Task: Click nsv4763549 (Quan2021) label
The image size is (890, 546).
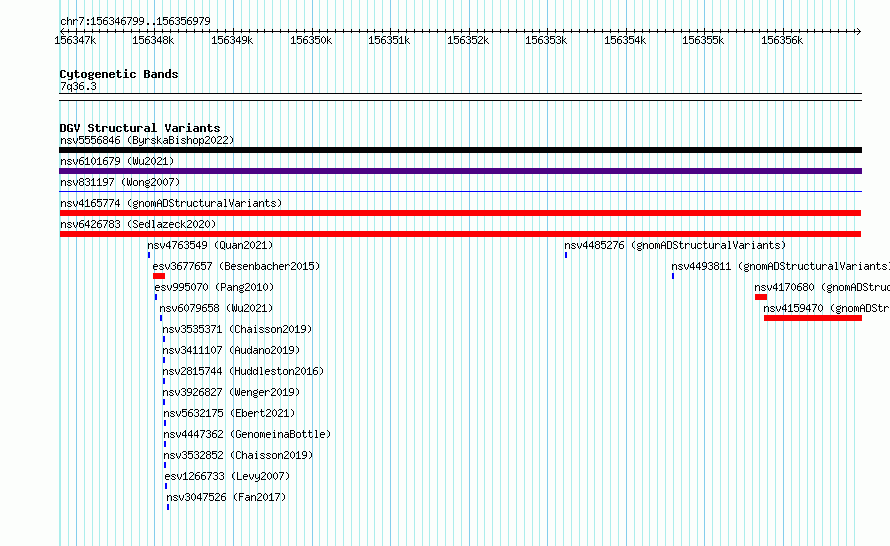Action: point(210,245)
